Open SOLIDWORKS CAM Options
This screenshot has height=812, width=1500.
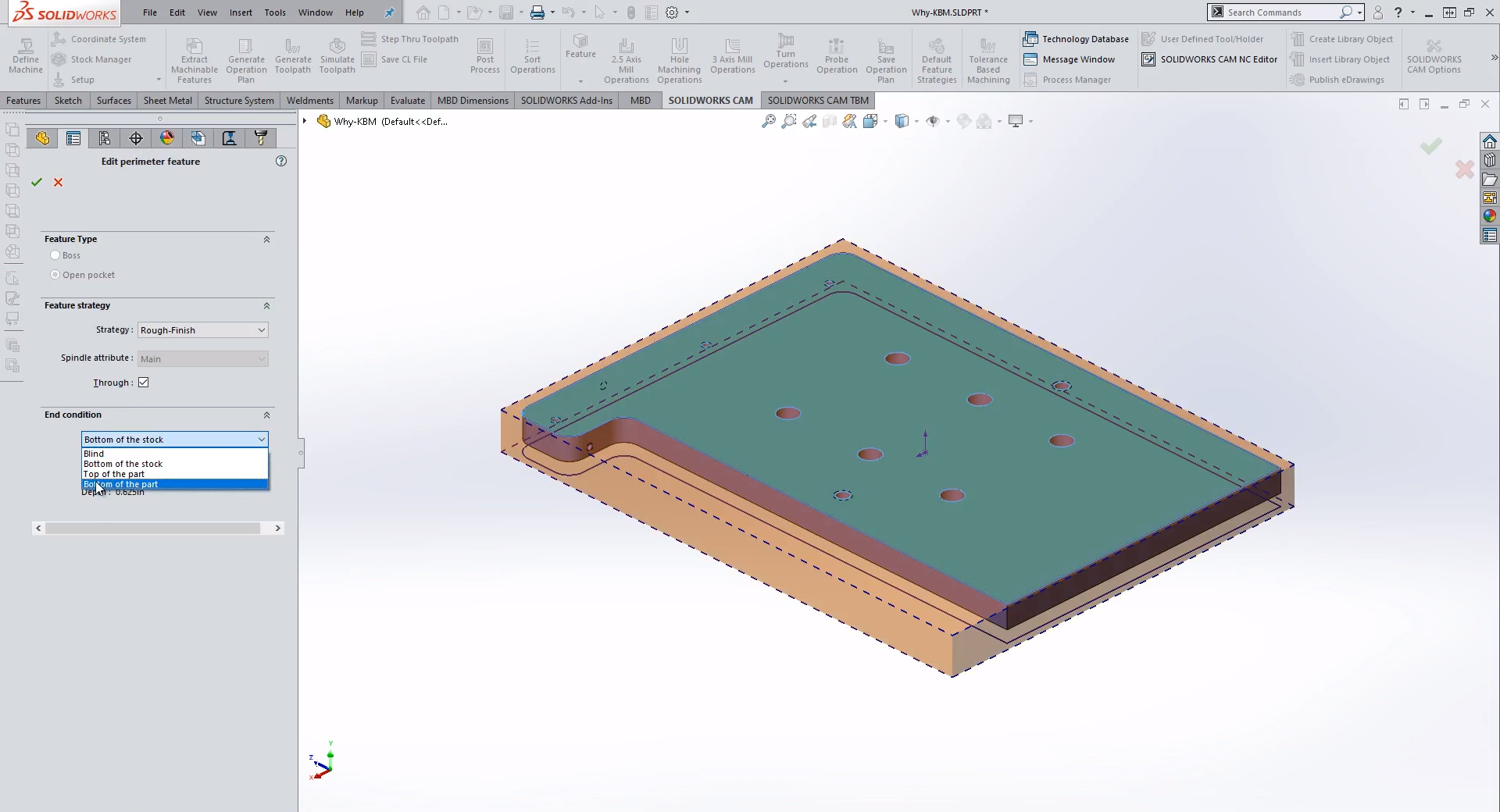coord(1434,56)
